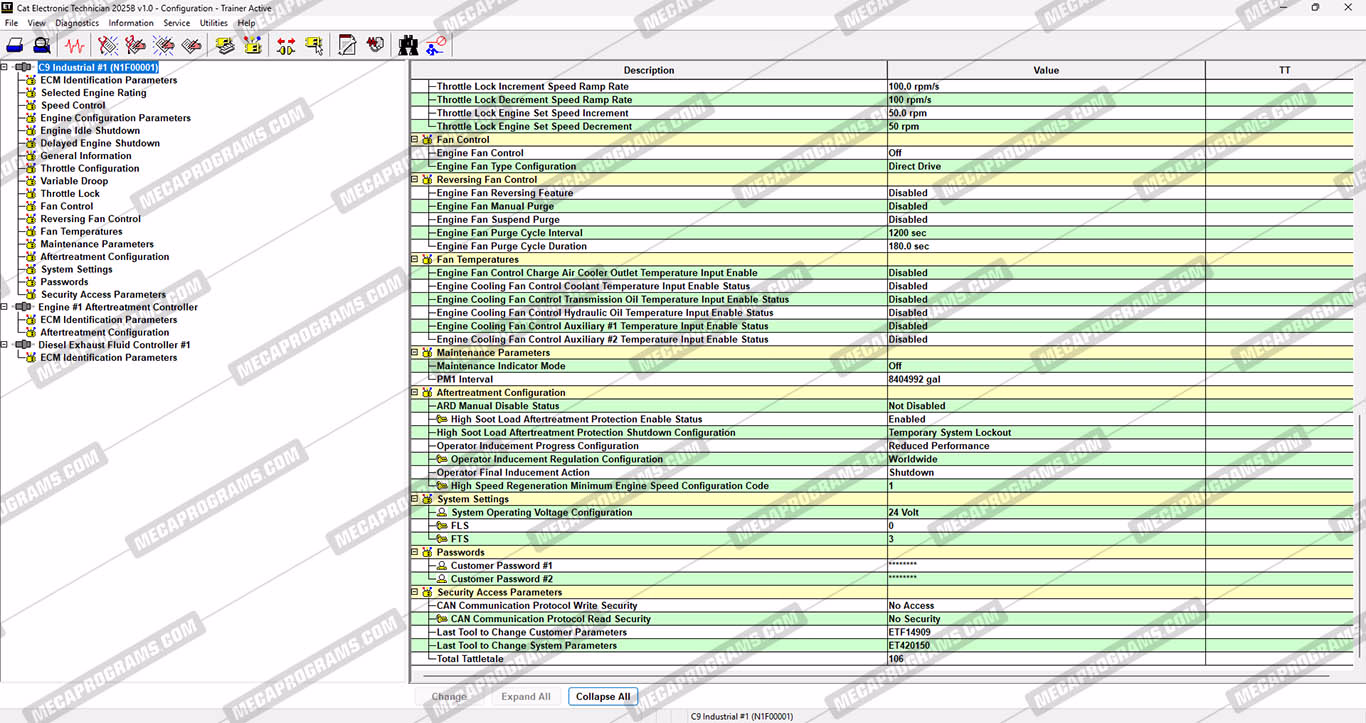Select Throttle Lock in the tree

[x=70, y=194]
